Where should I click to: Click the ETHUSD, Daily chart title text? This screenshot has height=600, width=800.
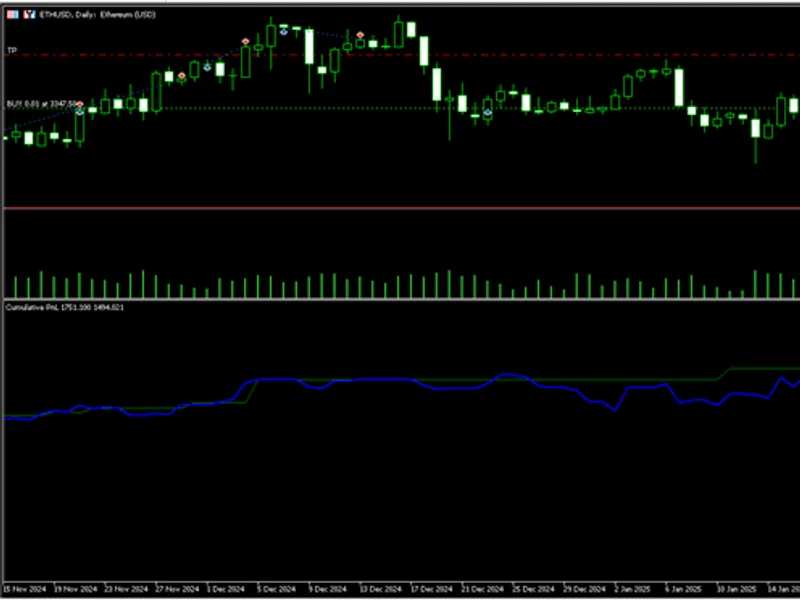(97, 15)
